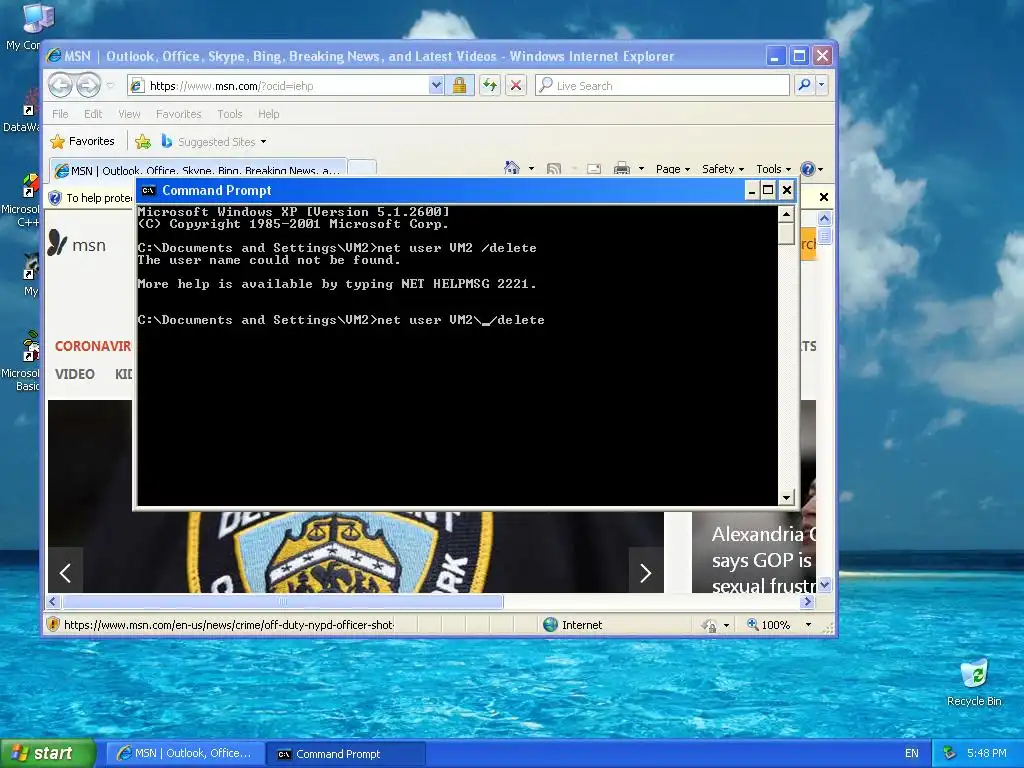
Task: Click IE horizontal scrollbar right arrow
Action: click(x=808, y=601)
